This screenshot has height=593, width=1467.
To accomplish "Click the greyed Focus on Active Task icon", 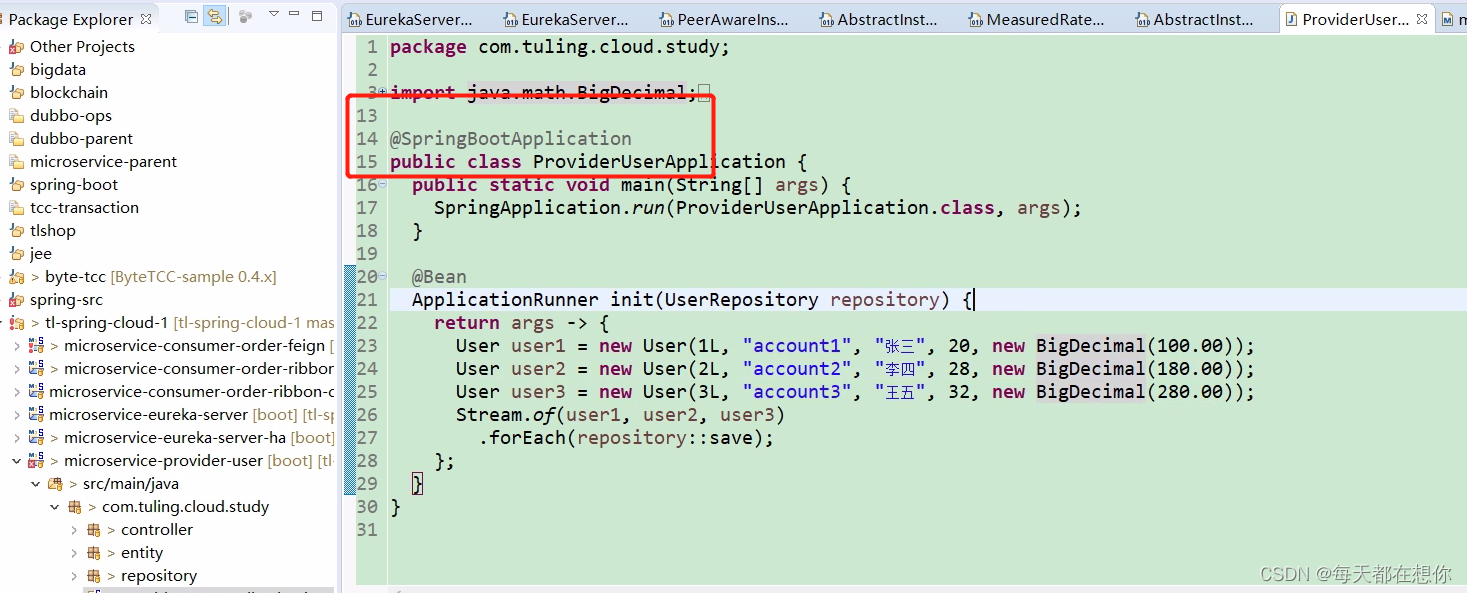I will click(x=245, y=17).
